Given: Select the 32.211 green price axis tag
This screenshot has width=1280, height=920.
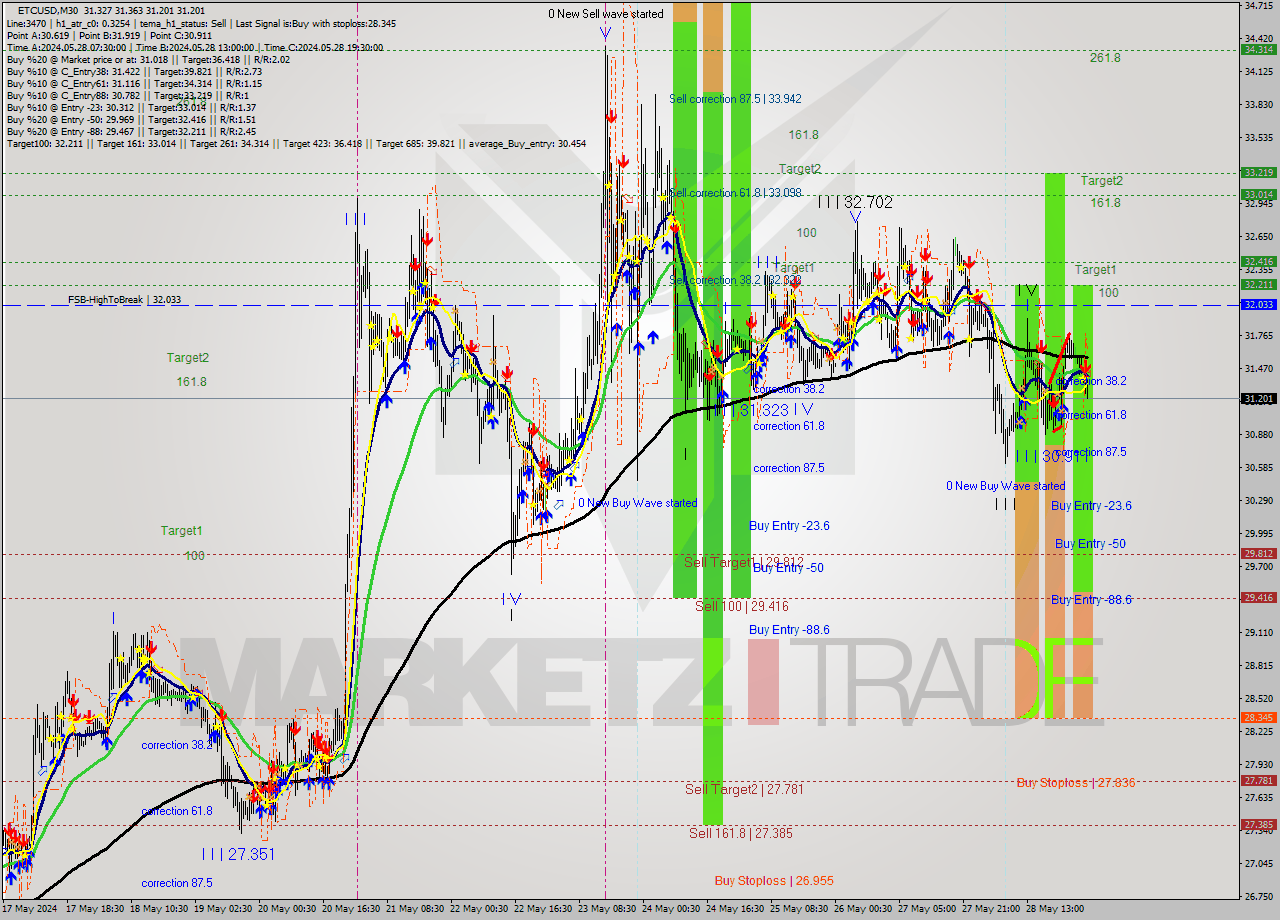Looking at the screenshot, I should tap(1258, 284).
